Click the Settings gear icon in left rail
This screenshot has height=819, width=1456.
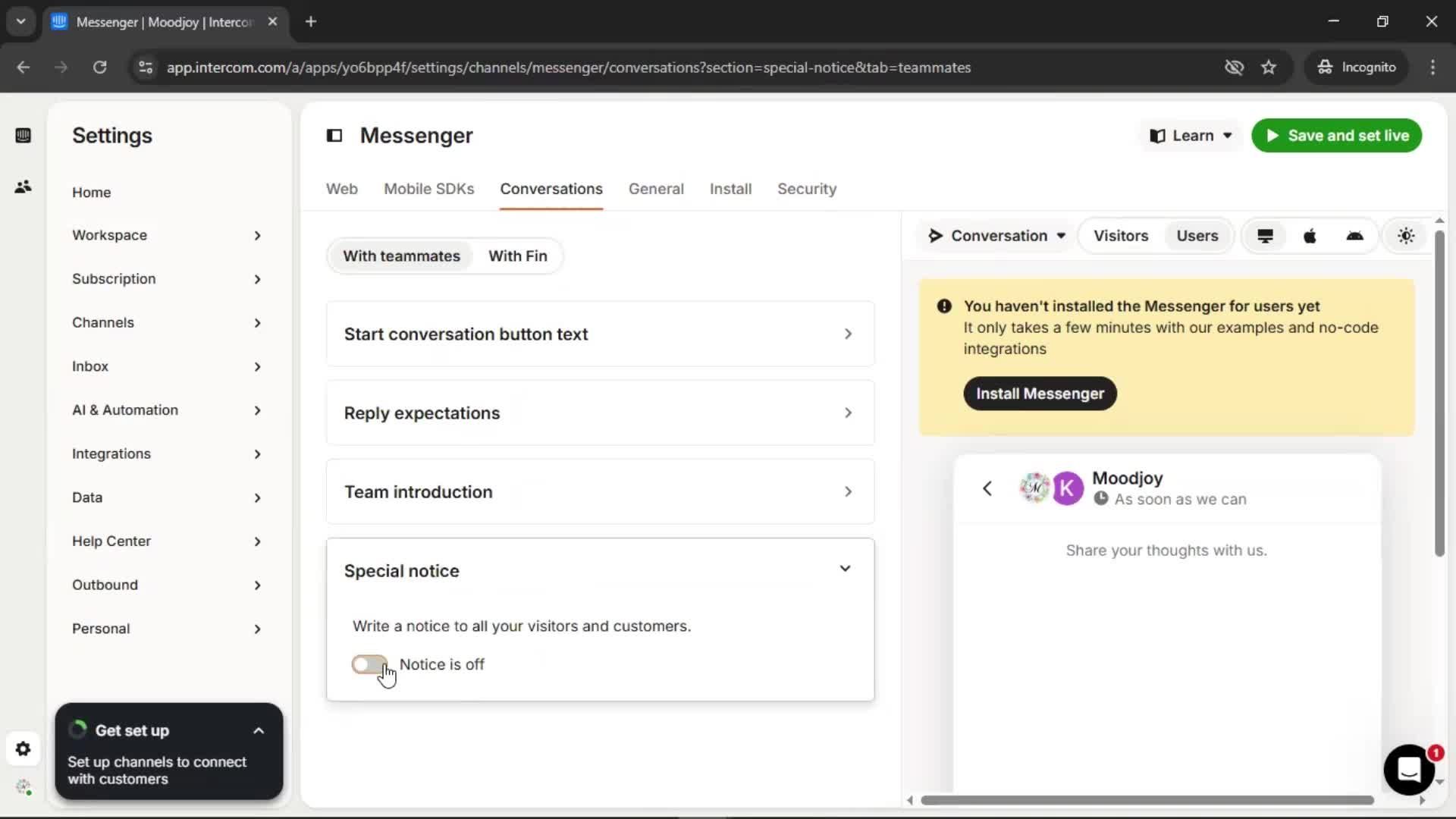(x=23, y=749)
